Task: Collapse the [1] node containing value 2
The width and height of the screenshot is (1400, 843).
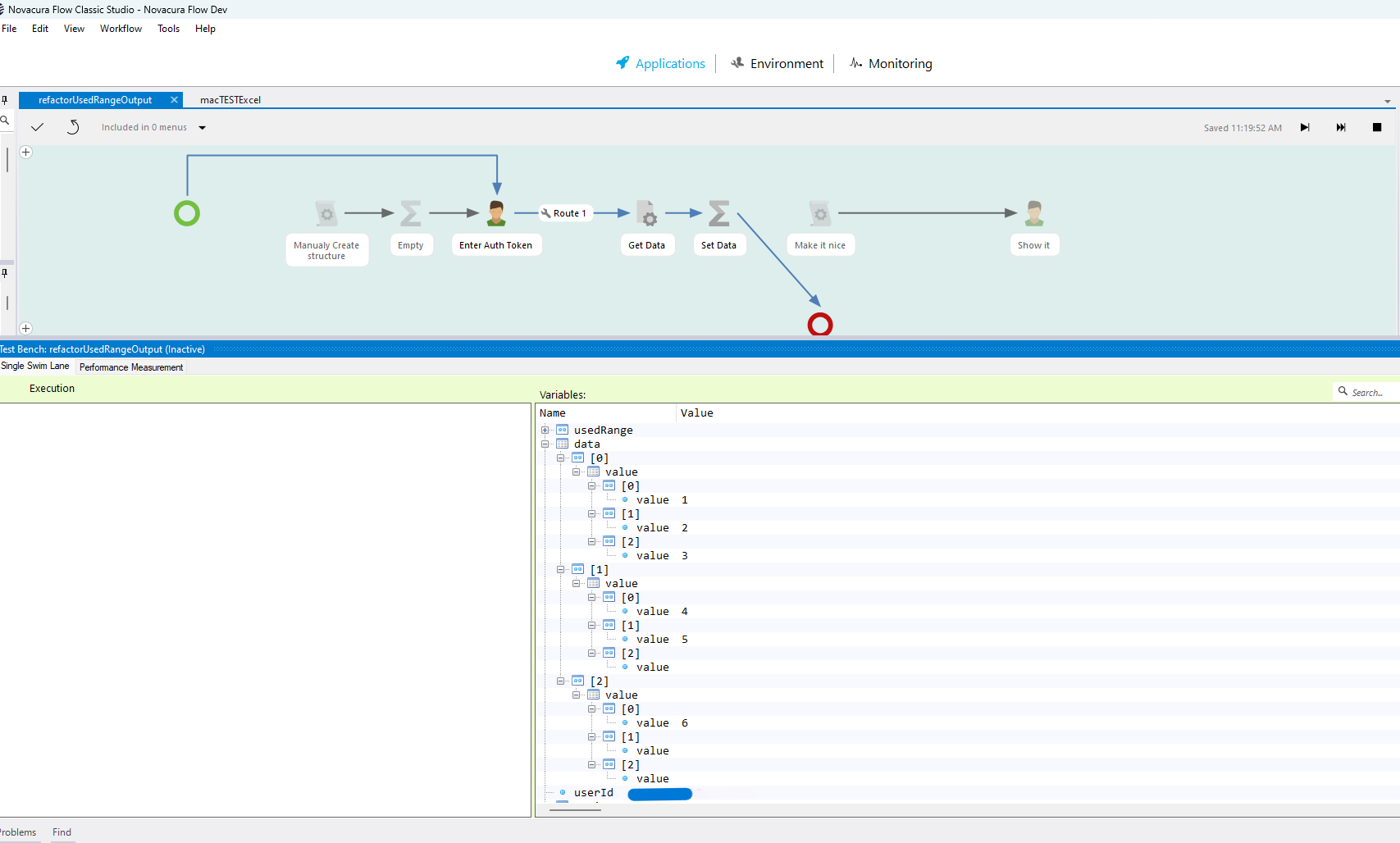Action: pos(592,514)
